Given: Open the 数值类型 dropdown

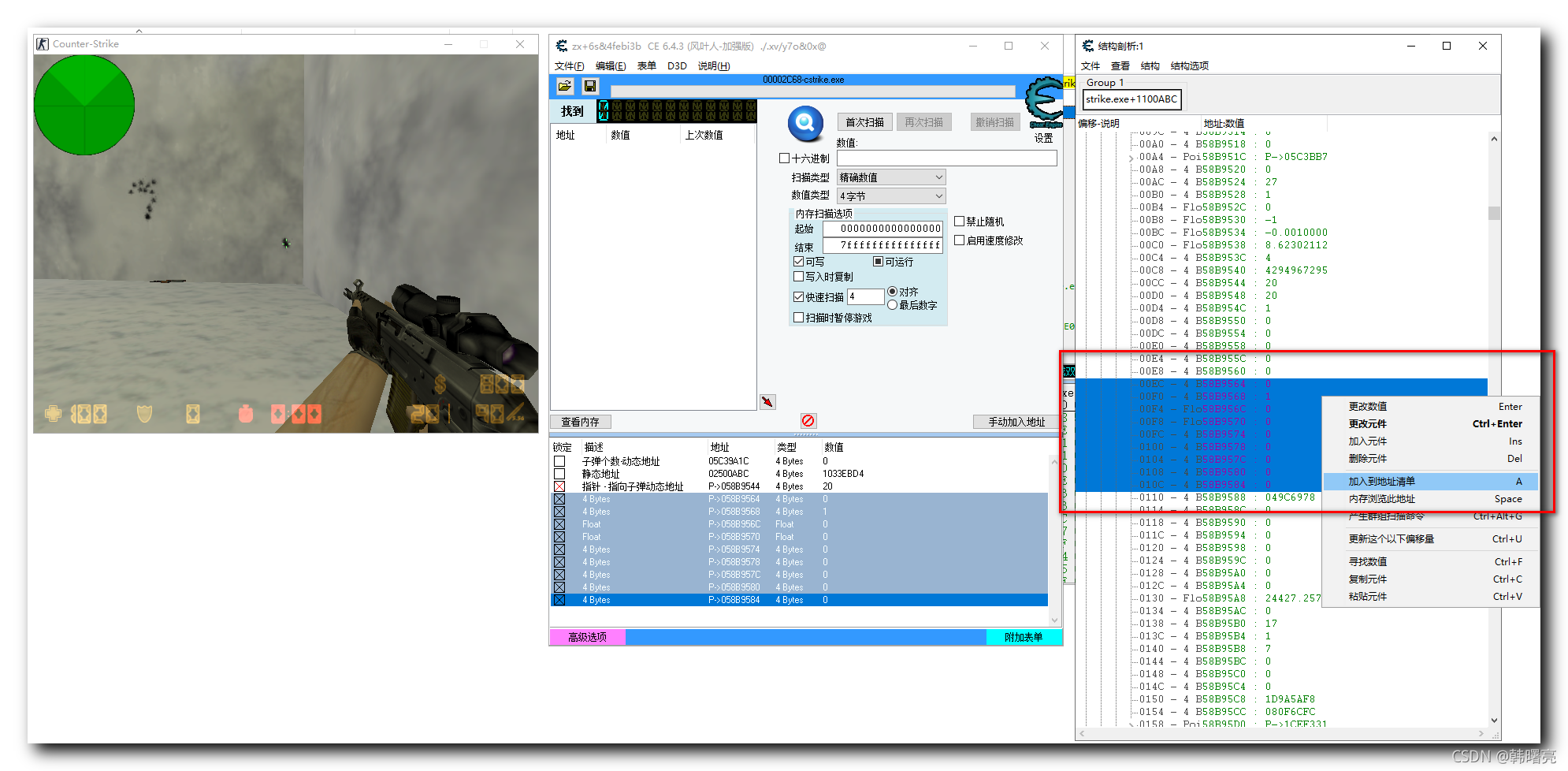Looking at the screenshot, I should pos(891,196).
